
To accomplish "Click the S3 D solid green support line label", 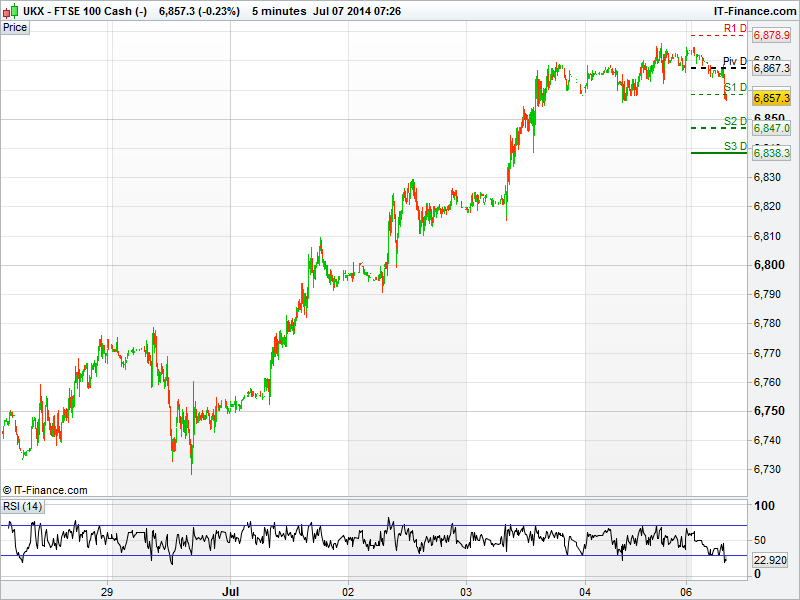I will (736, 145).
